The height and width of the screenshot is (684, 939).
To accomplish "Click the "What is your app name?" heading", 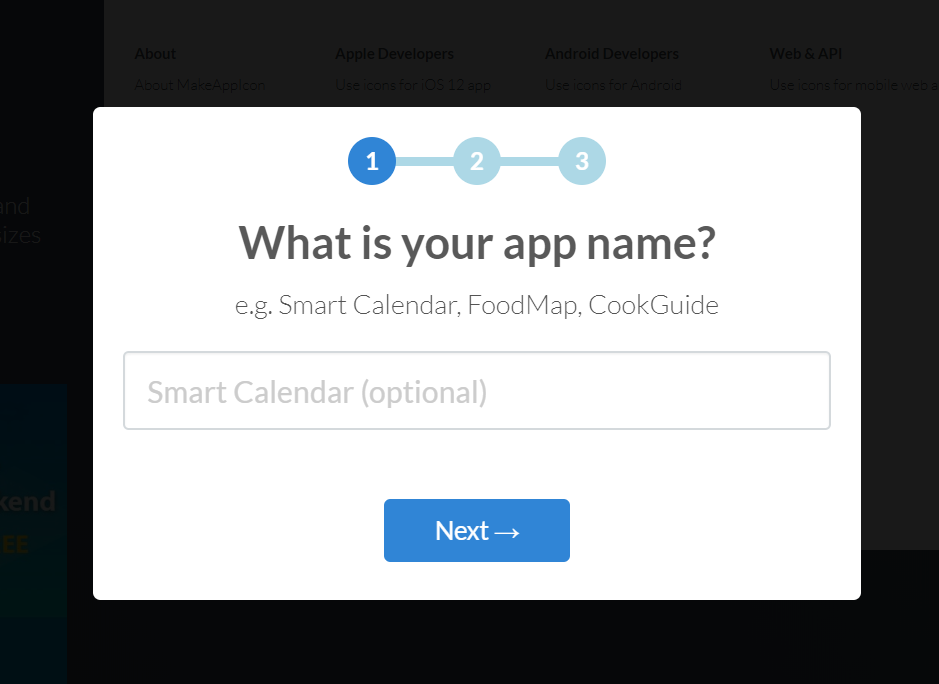I will point(477,243).
